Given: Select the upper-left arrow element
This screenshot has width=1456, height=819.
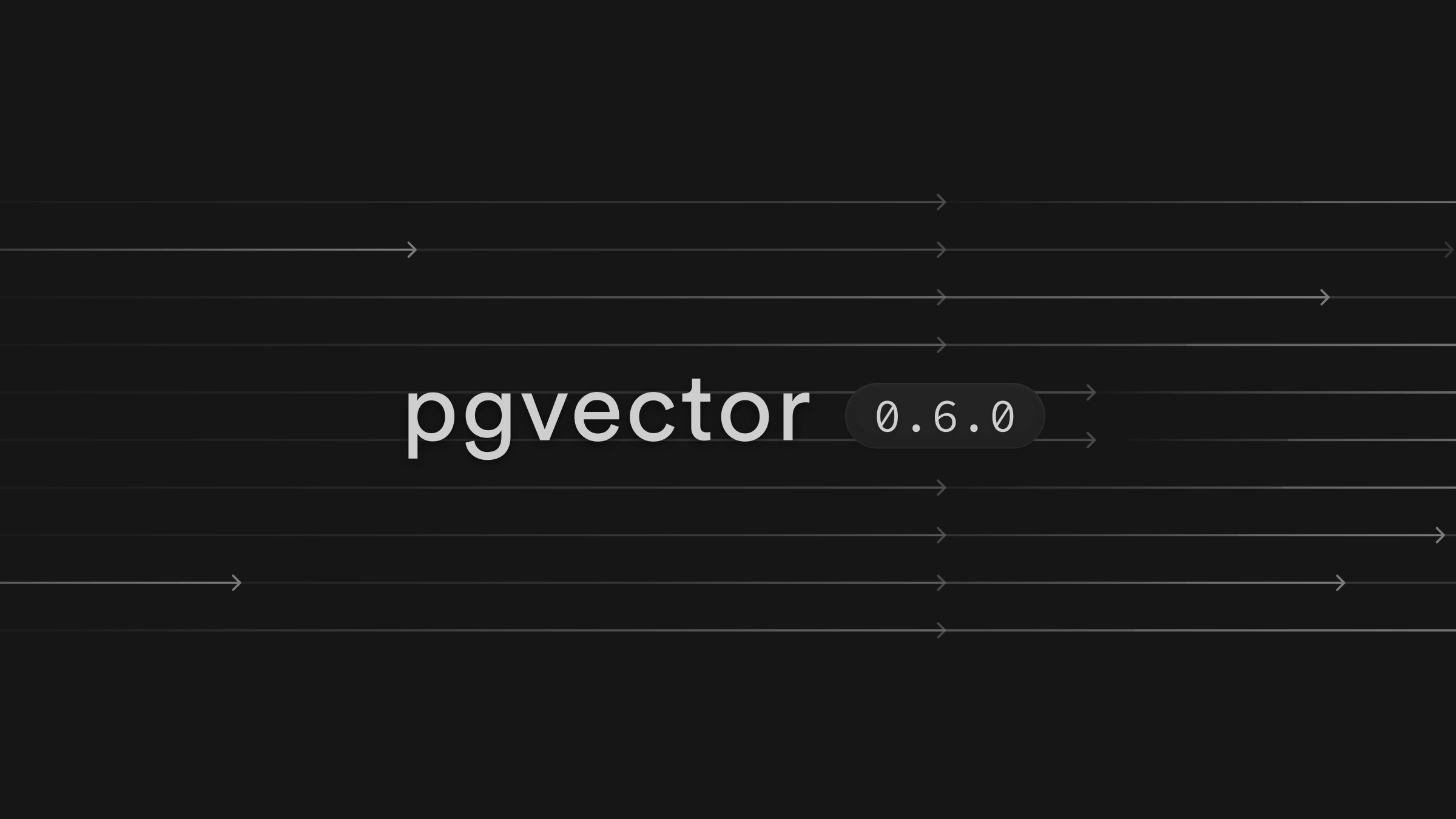Looking at the screenshot, I should coord(411,250).
